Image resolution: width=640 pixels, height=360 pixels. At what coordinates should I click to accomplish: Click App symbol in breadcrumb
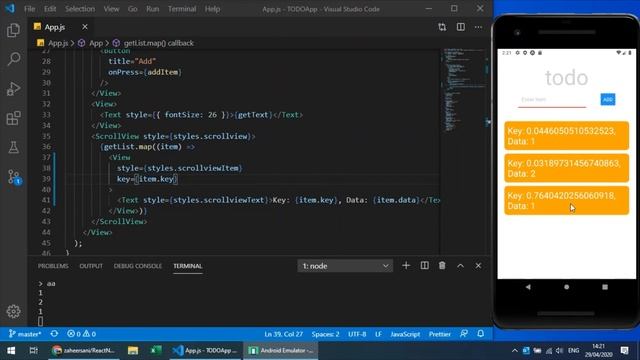point(96,43)
